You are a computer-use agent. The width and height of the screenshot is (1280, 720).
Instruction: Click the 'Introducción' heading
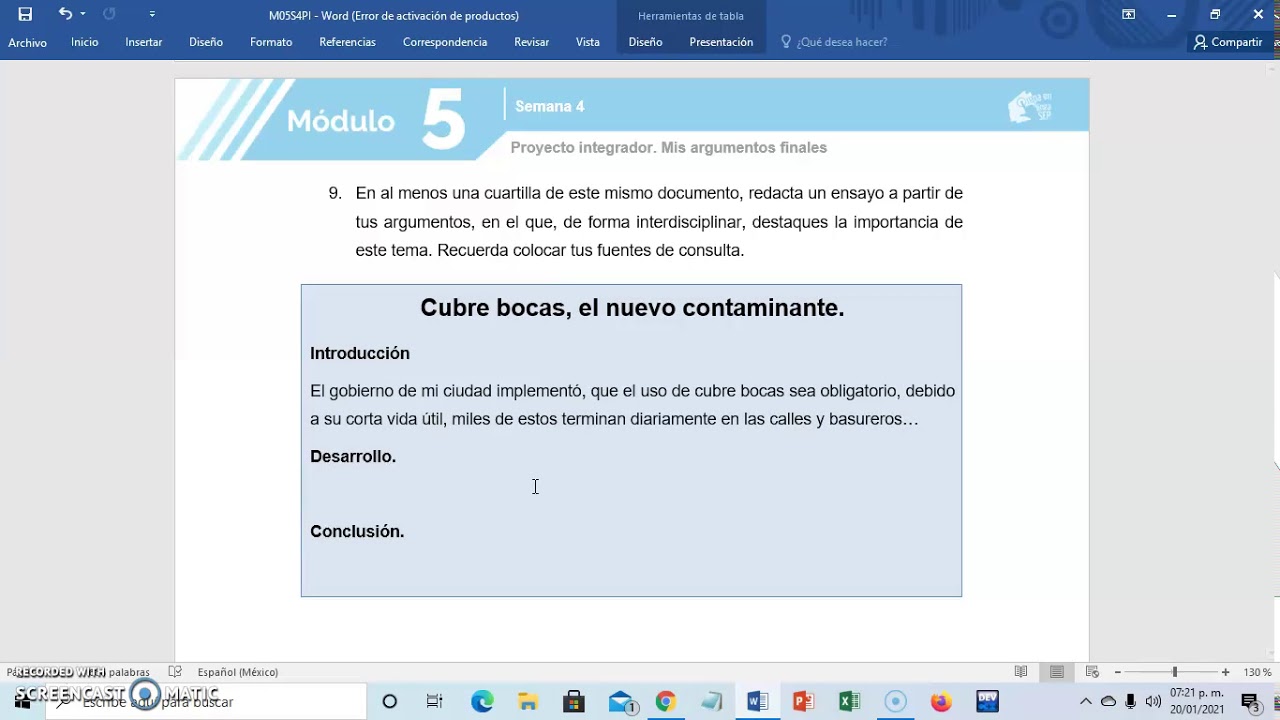point(360,353)
